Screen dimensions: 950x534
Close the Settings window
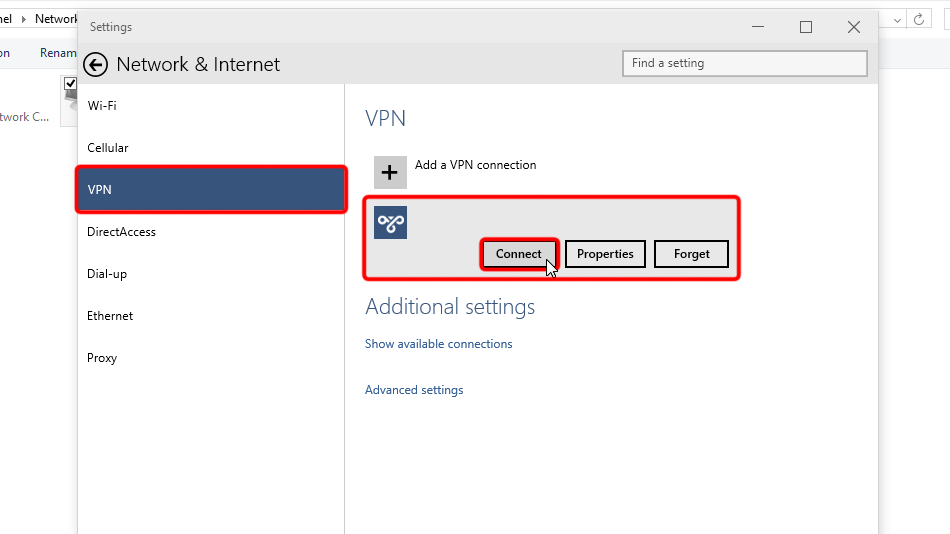coord(854,27)
